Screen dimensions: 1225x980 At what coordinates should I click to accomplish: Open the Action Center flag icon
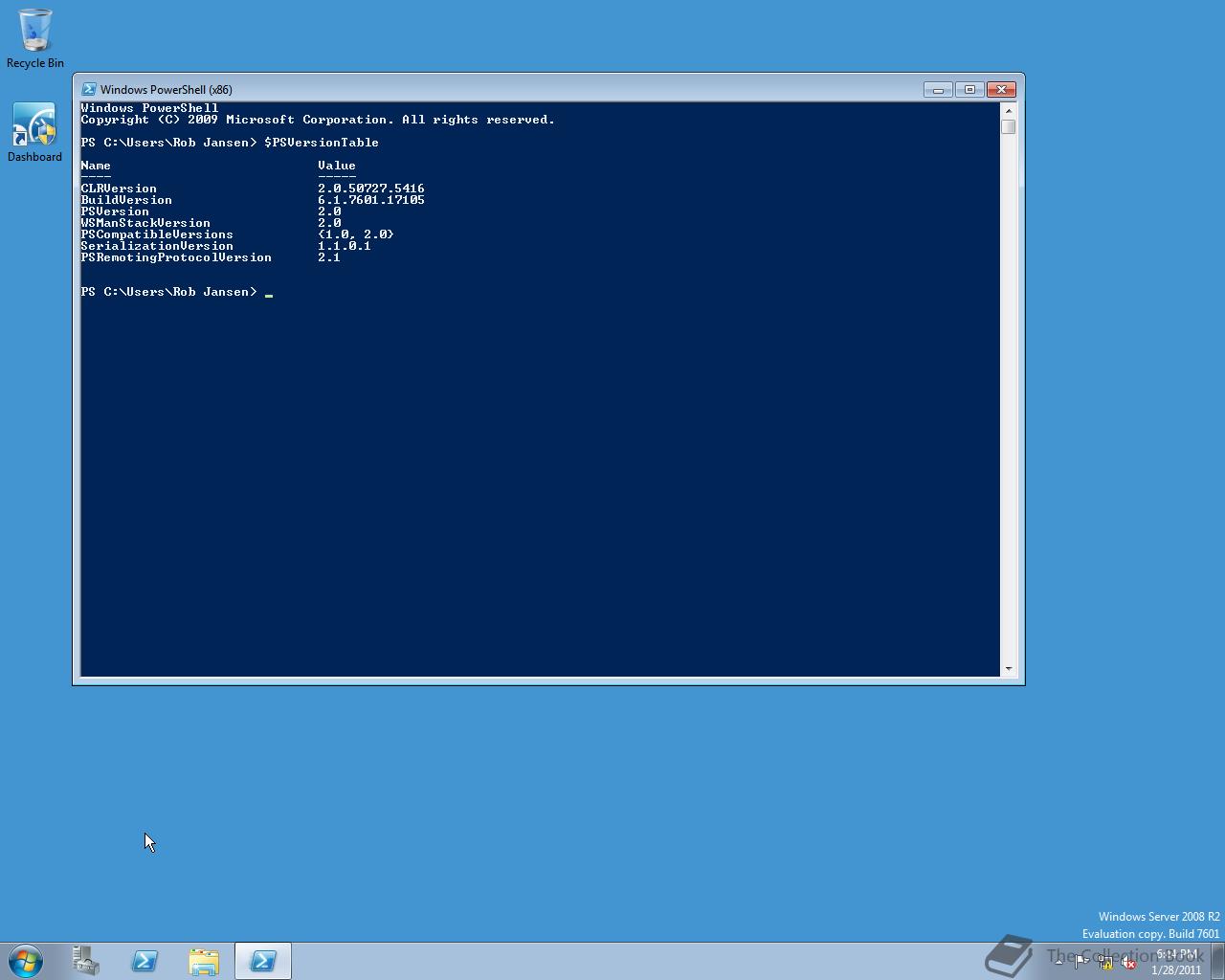(1081, 962)
